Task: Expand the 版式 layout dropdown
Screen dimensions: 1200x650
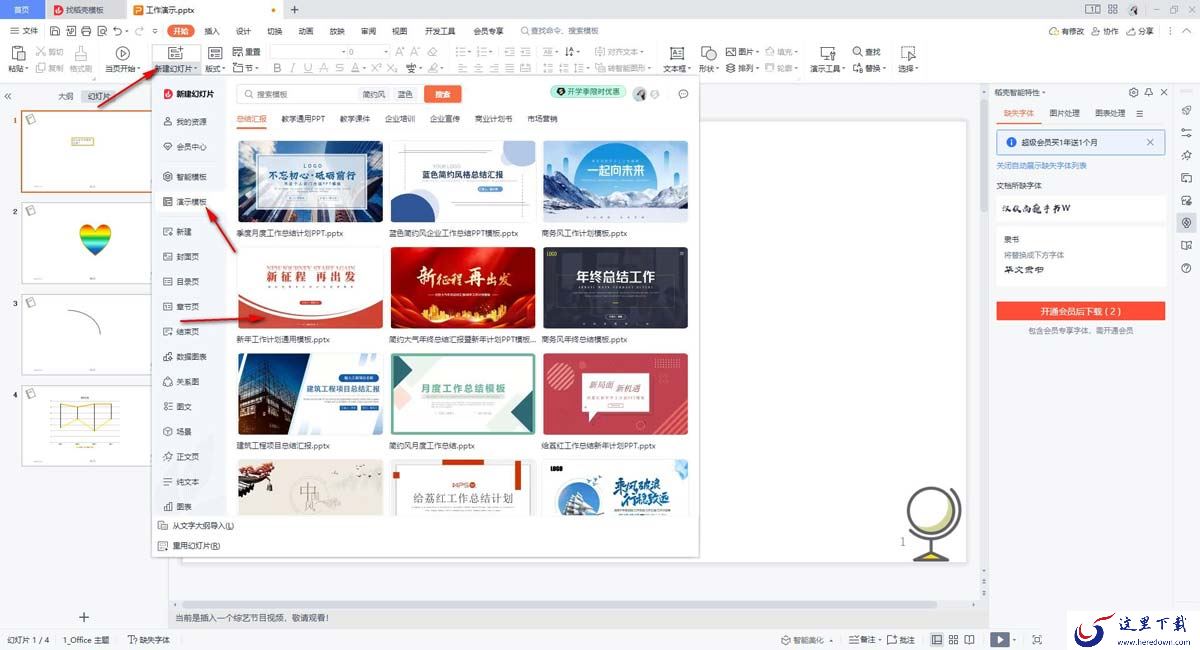Action: pos(225,69)
